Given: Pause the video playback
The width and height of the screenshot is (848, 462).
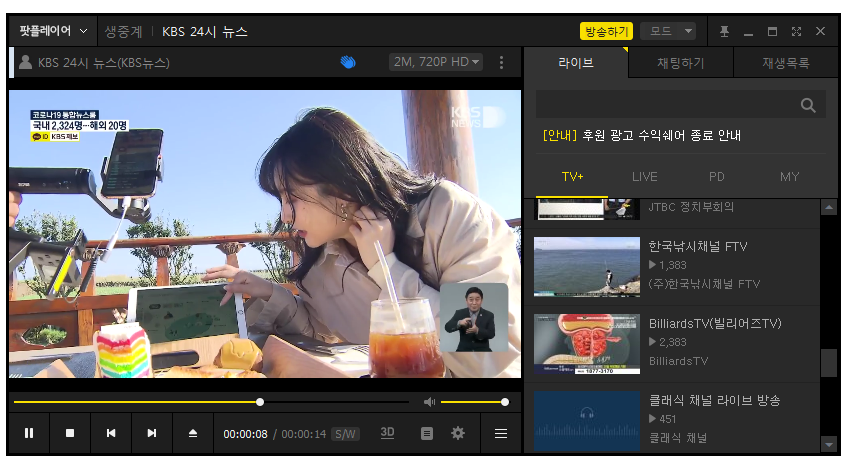Looking at the screenshot, I should (29, 433).
